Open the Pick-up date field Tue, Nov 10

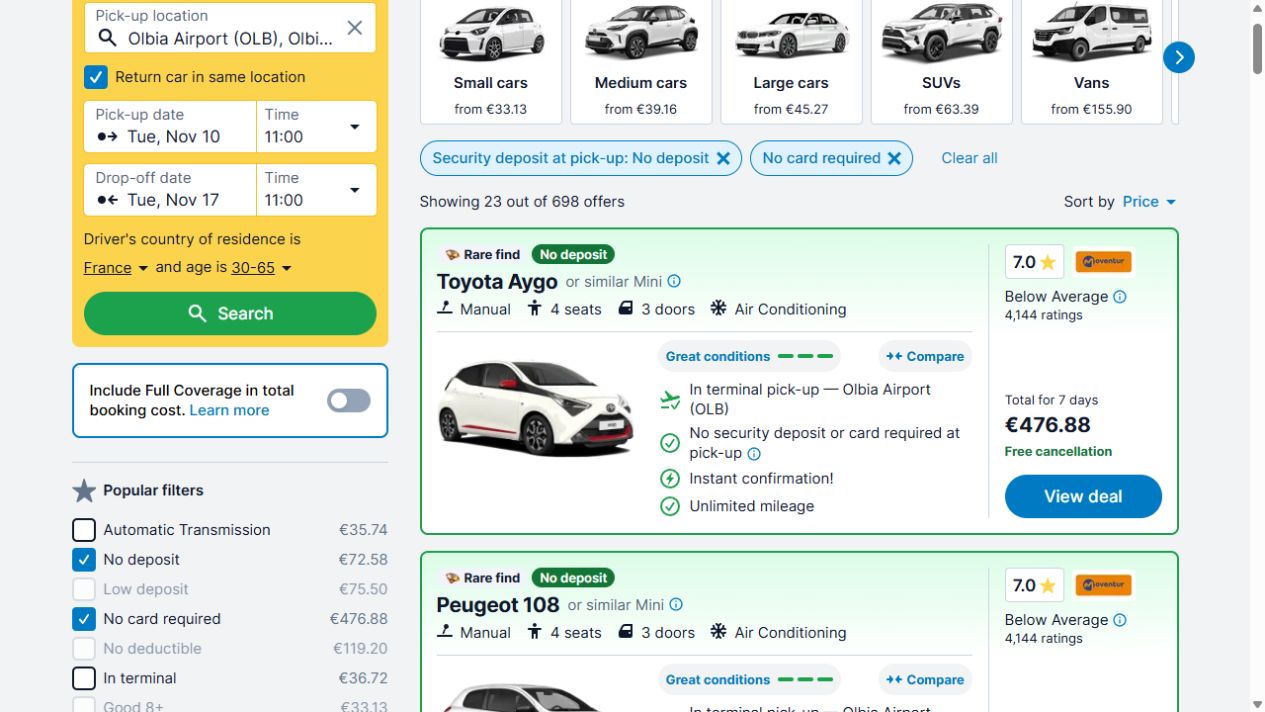pyautogui.click(x=170, y=127)
